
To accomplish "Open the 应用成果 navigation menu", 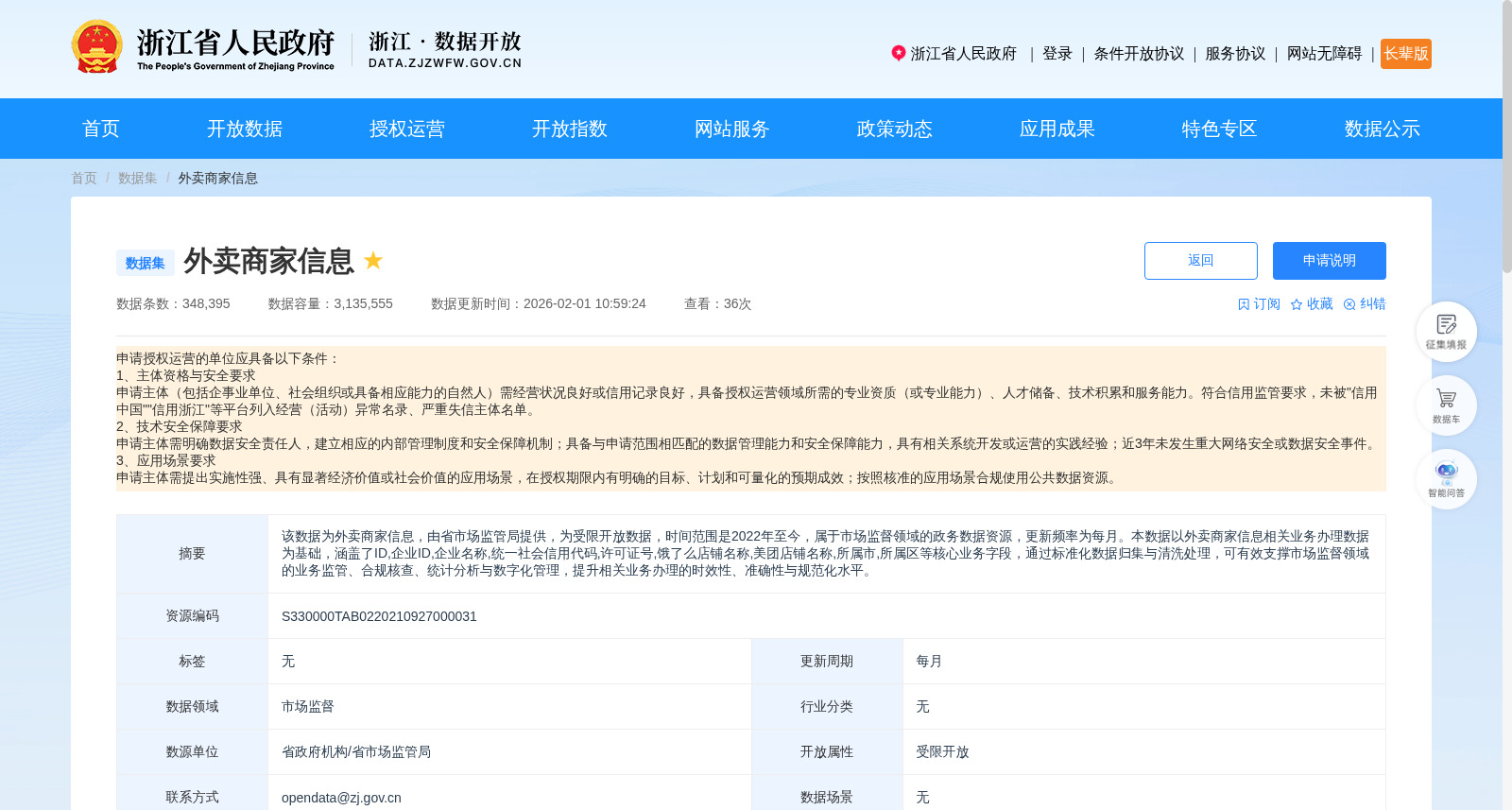I will (1057, 129).
